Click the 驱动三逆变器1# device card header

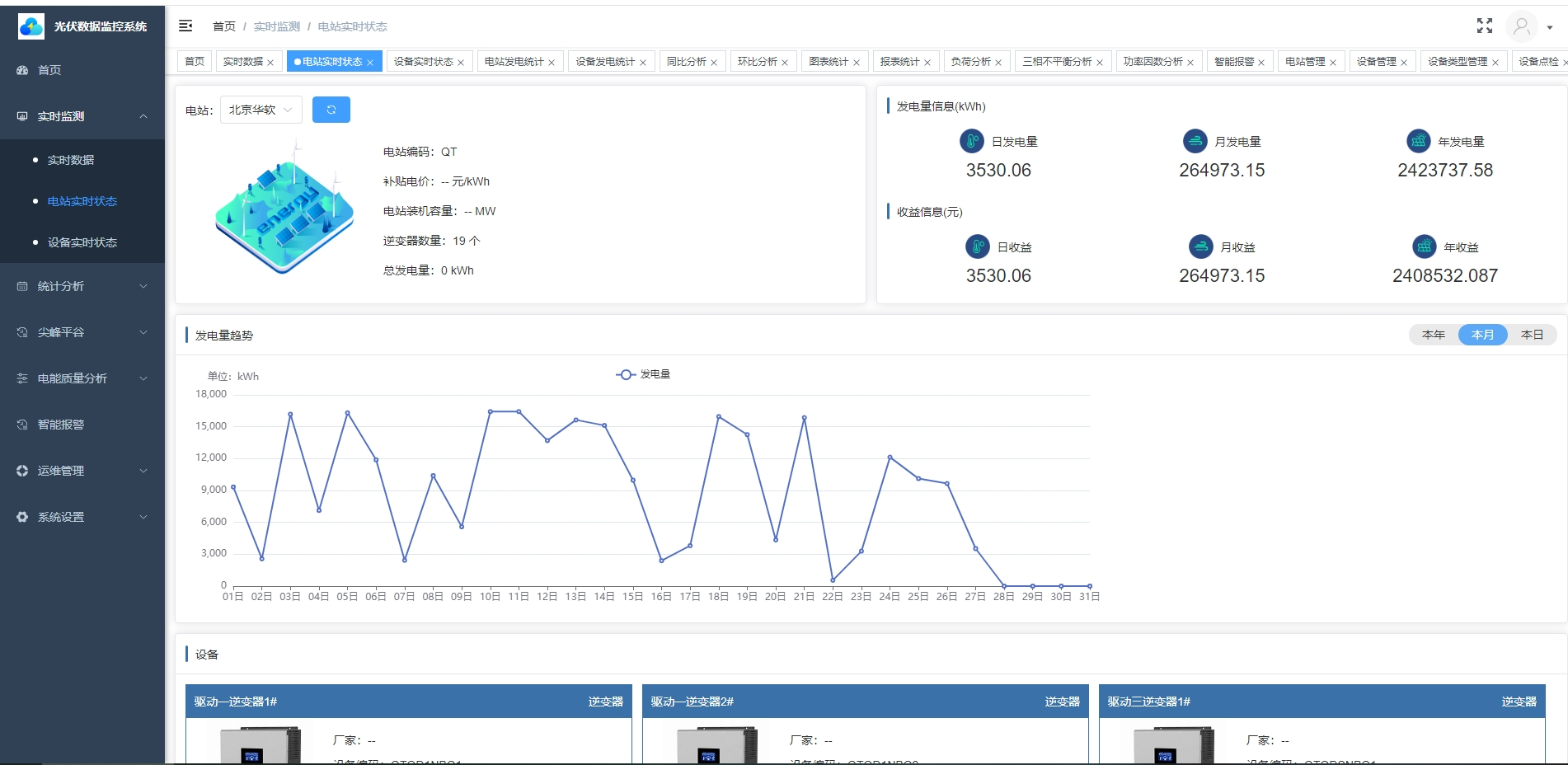pos(1322,702)
